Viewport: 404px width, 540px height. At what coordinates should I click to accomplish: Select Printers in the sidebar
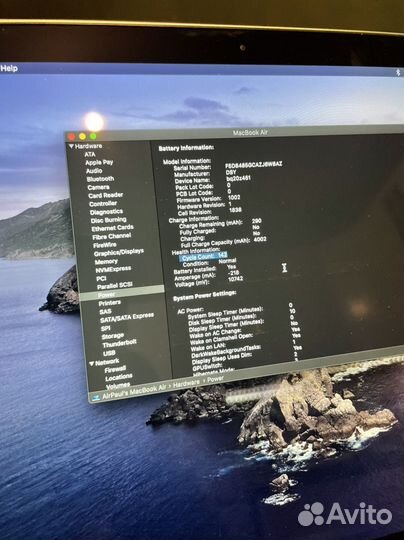[x=110, y=303]
